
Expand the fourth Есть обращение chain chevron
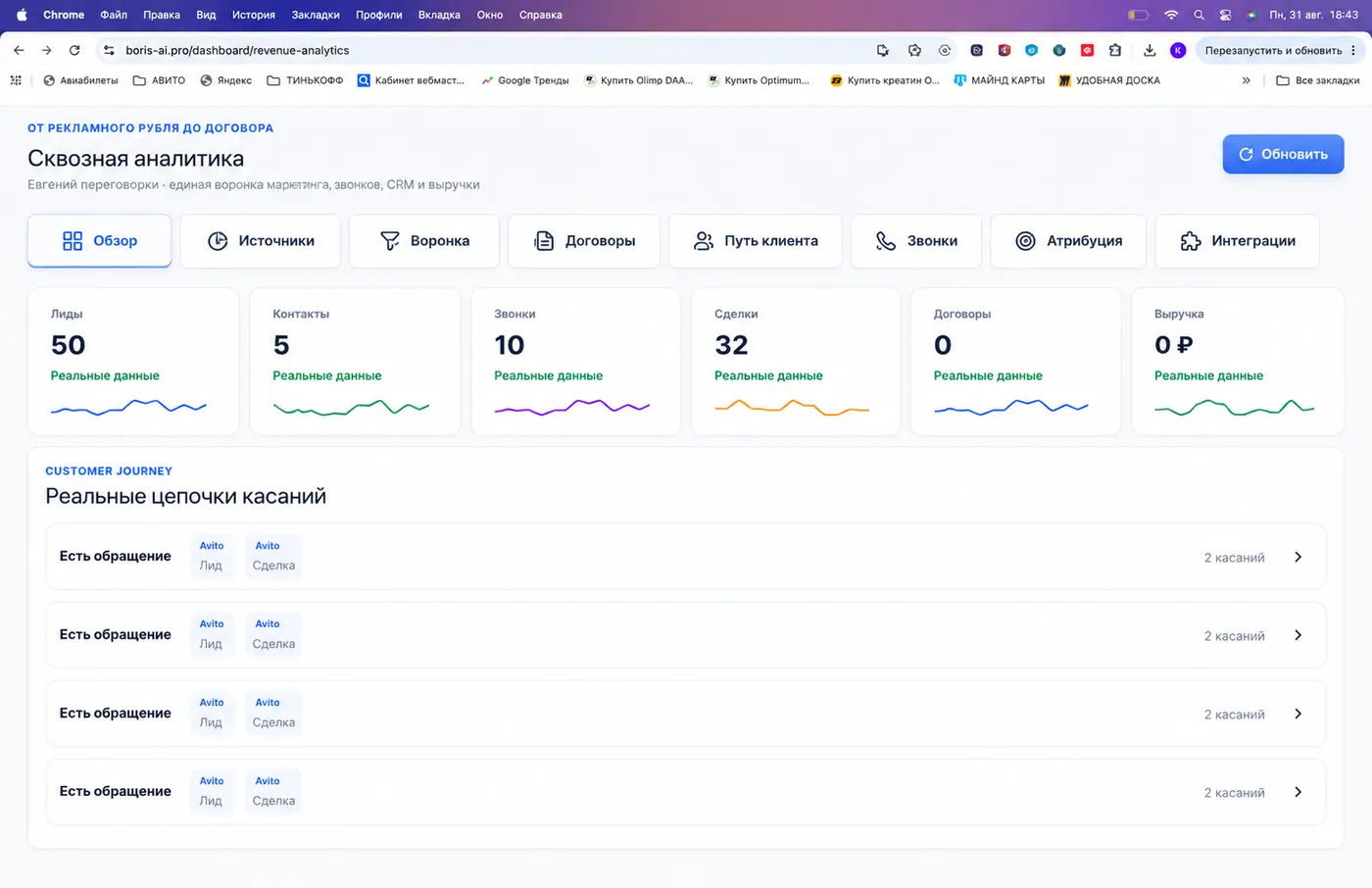1298,792
